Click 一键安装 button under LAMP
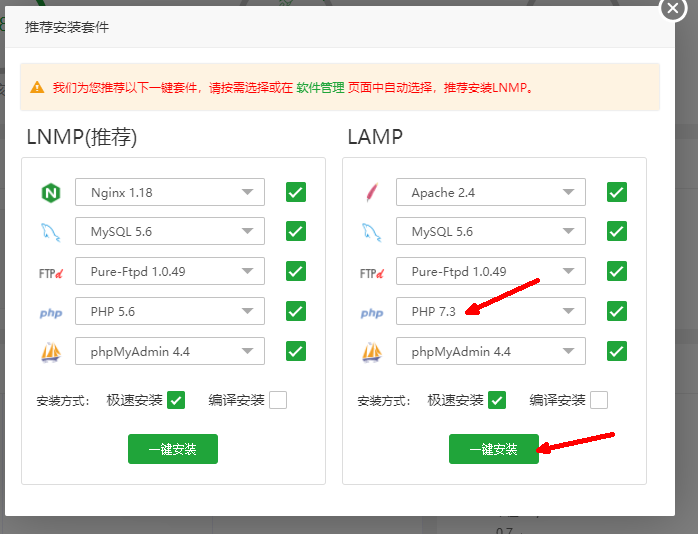 tap(494, 450)
